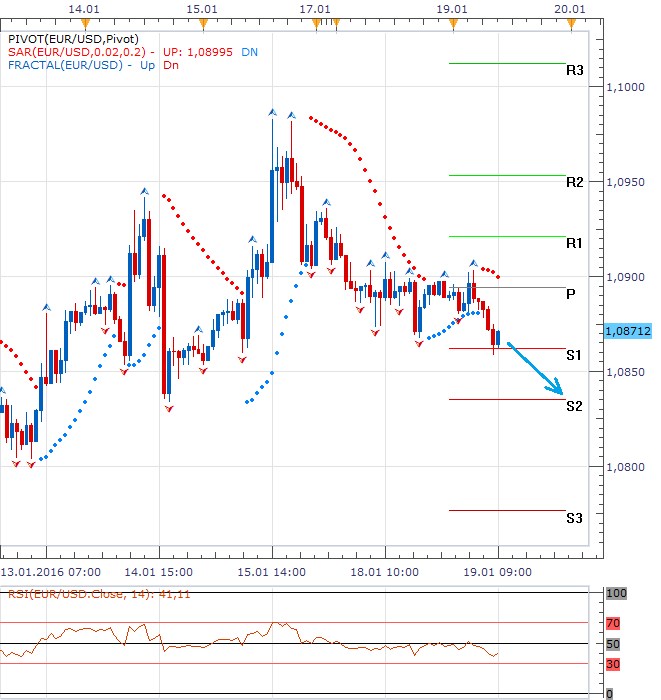
Task: Click the R3 resistance level label
Action: [574, 71]
